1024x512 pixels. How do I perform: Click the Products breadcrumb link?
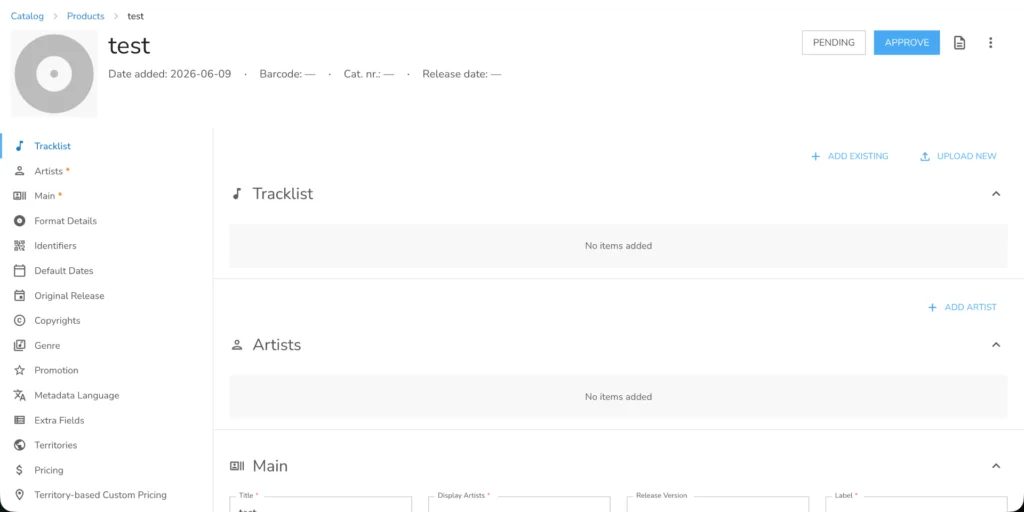(86, 16)
